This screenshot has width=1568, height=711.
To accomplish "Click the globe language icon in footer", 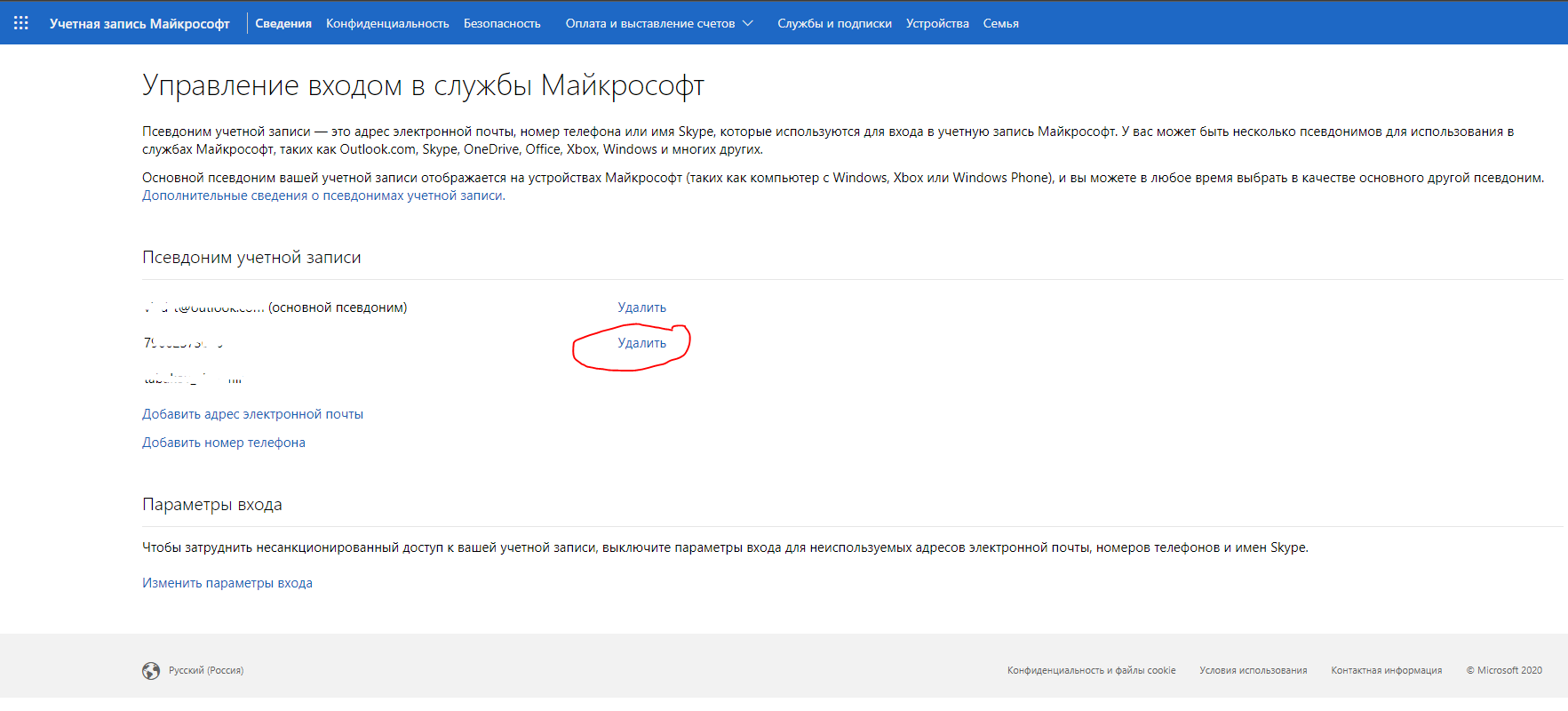I will 151,671.
